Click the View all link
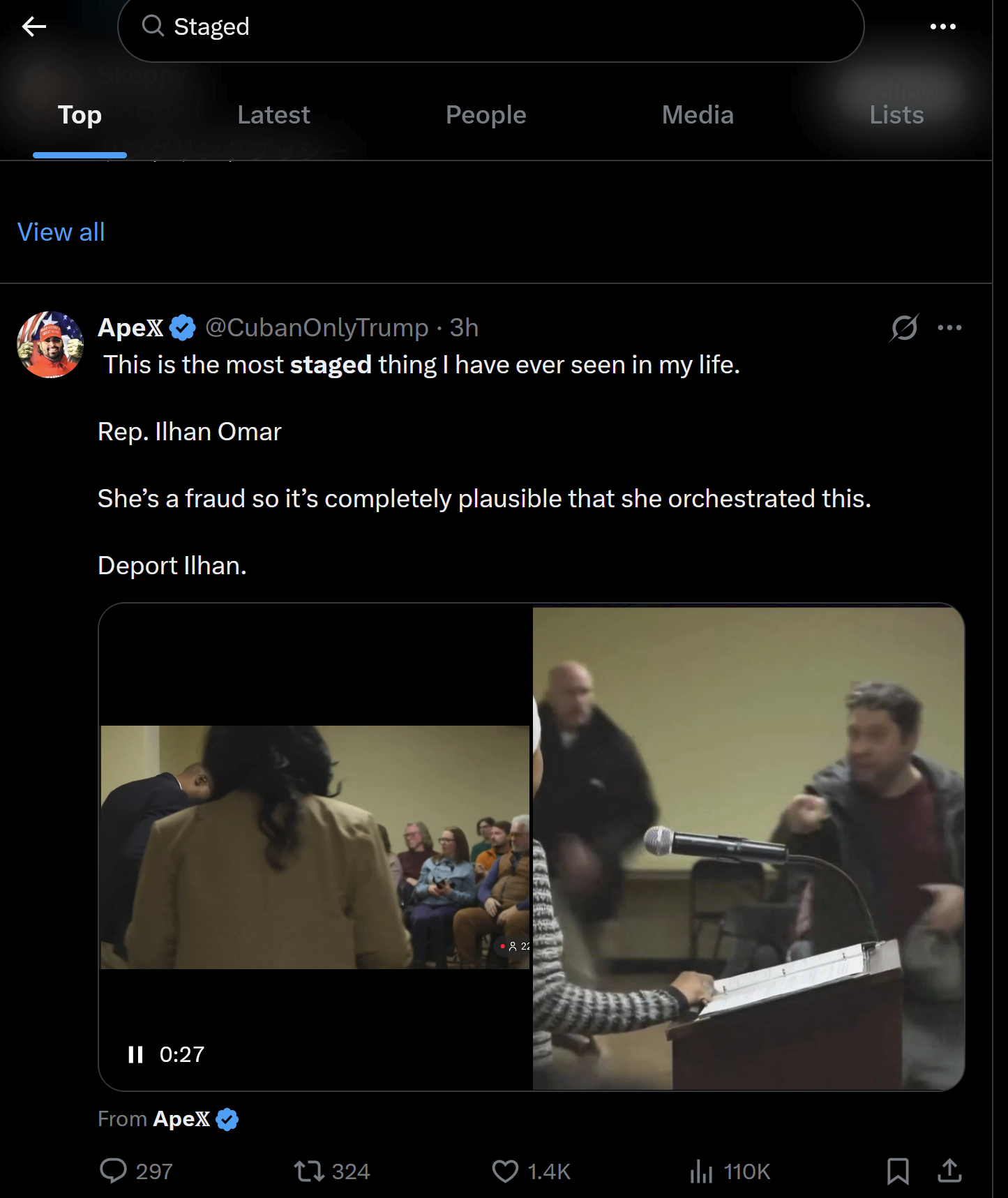The height and width of the screenshot is (1198, 1008). 61,232
